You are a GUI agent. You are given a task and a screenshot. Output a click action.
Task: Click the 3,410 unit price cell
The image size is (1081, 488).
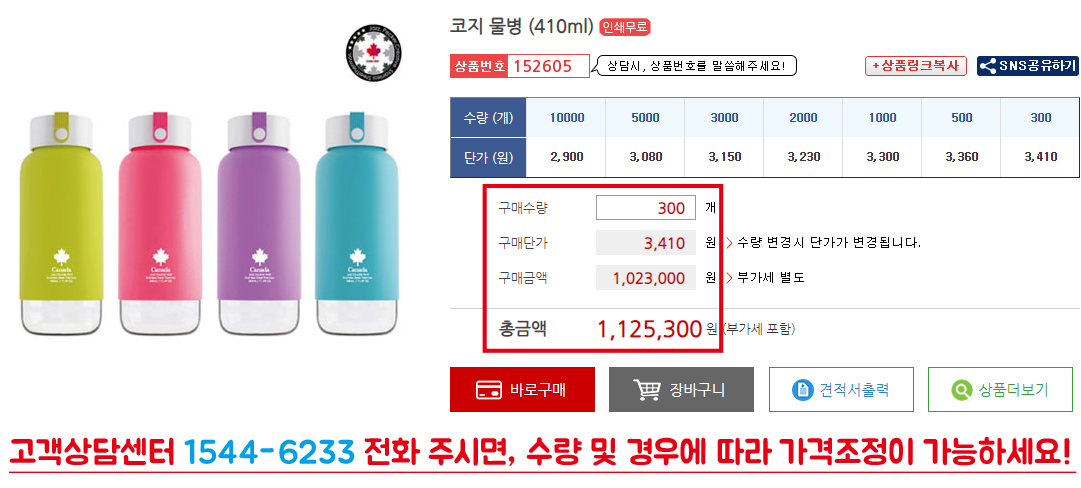pos(1040,157)
